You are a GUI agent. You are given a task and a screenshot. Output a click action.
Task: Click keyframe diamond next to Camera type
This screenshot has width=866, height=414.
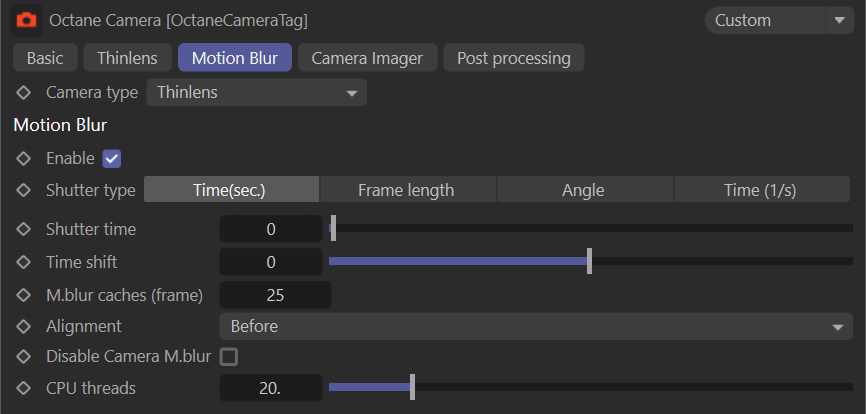click(24, 93)
